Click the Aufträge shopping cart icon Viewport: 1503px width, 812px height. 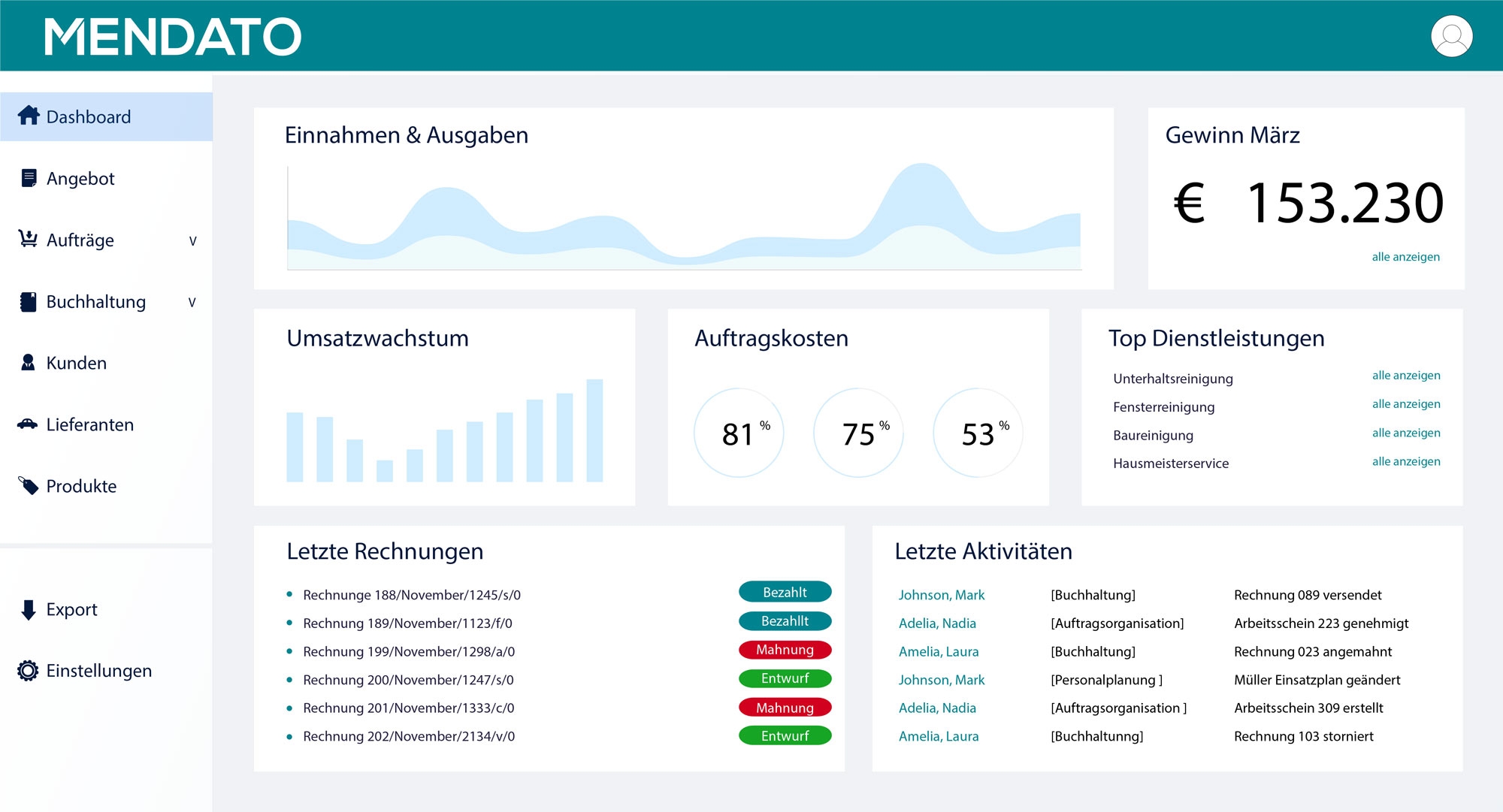(28, 239)
